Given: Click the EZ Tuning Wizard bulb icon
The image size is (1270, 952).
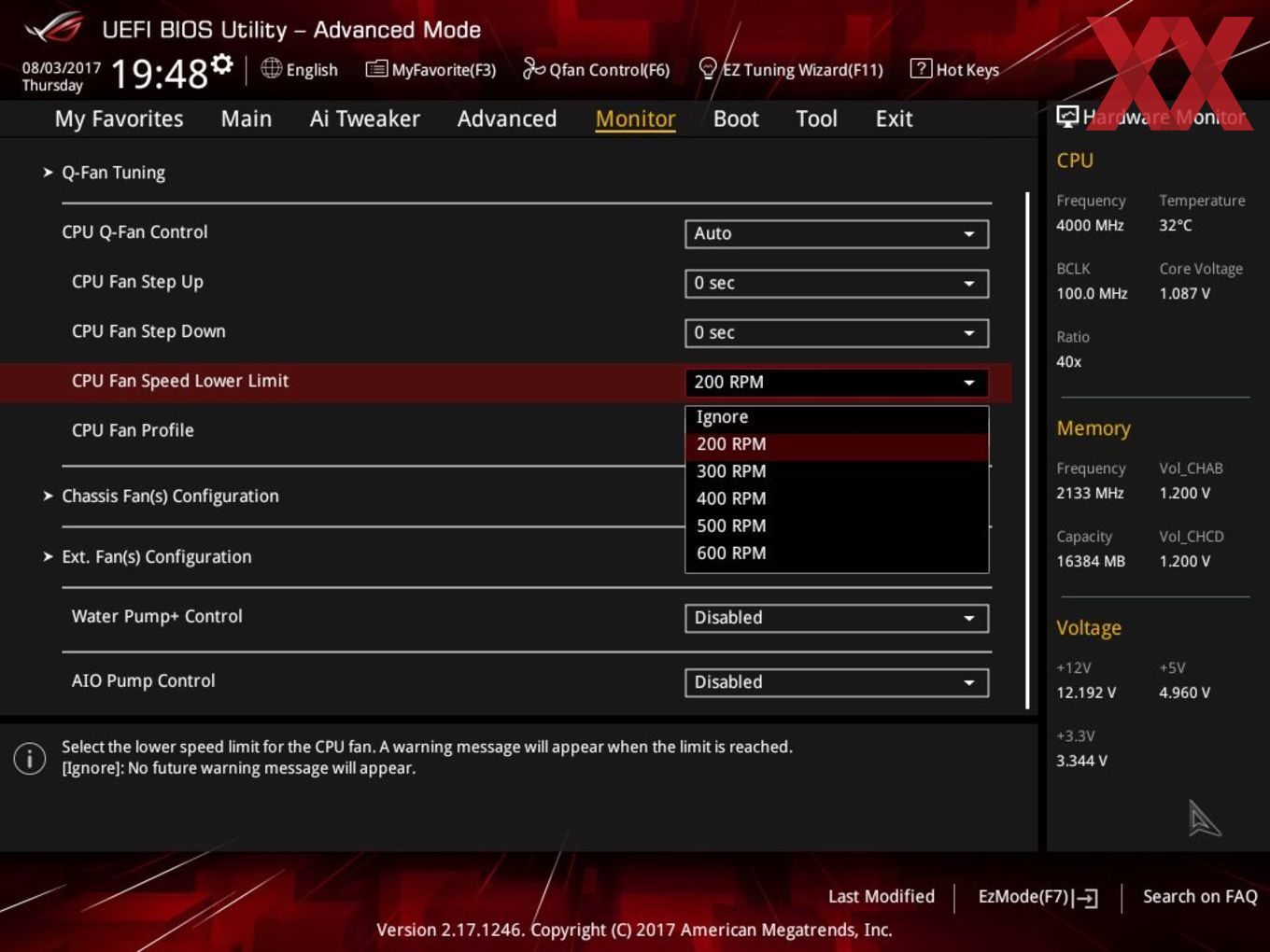Looking at the screenshot, I should coord(708,68).
